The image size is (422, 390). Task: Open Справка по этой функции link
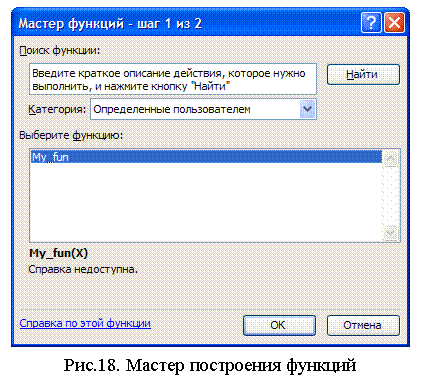click(85, 323)
